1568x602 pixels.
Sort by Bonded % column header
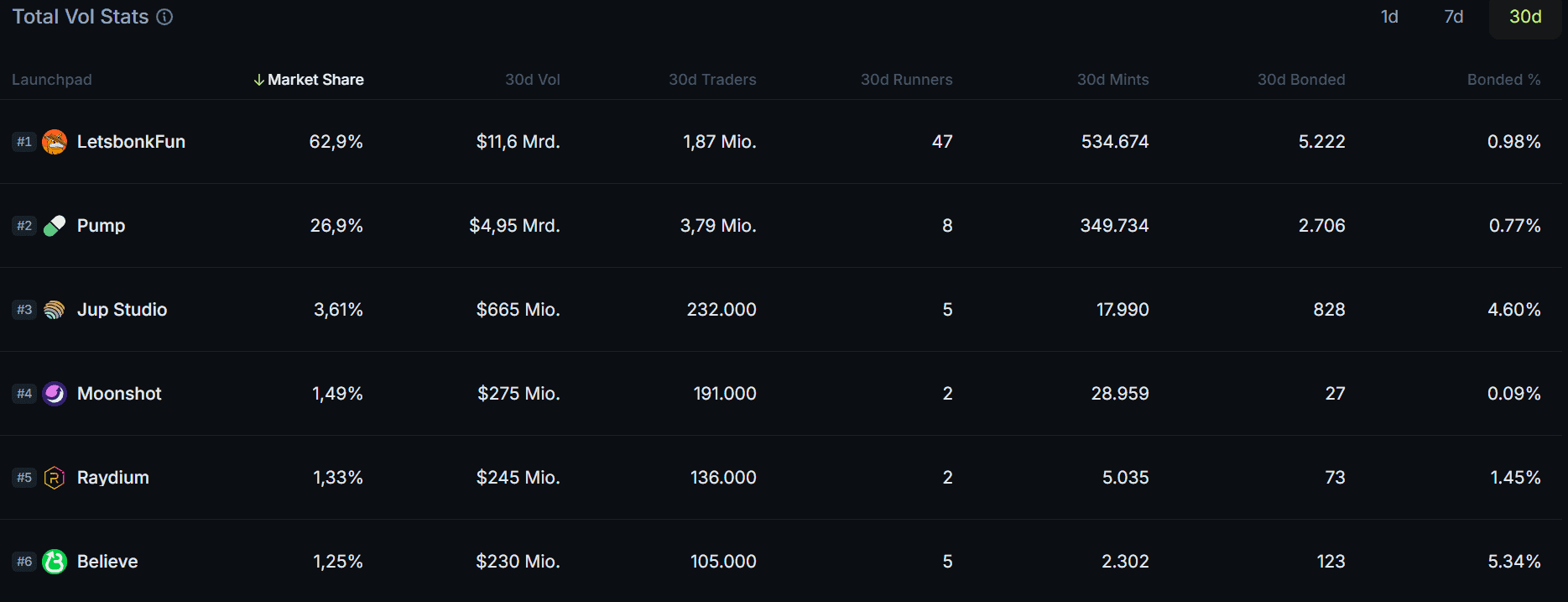[x=1503, y=80]
